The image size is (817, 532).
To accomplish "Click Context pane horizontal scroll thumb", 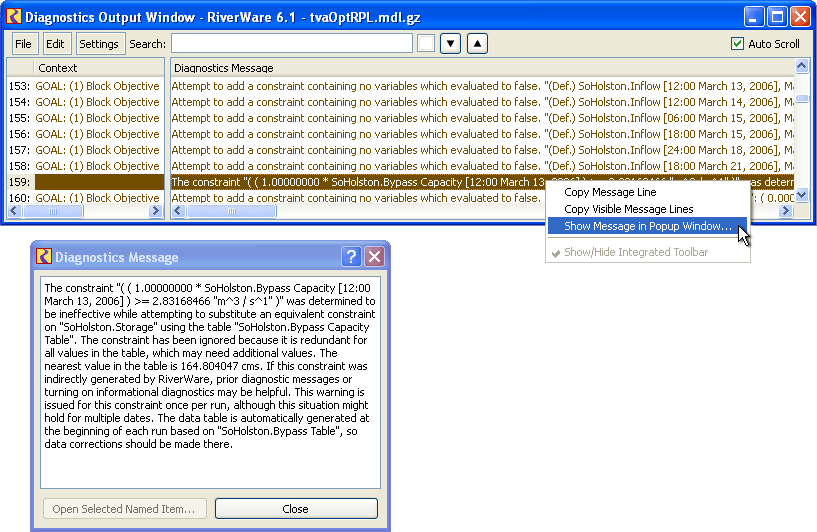I will coord(53,211).
